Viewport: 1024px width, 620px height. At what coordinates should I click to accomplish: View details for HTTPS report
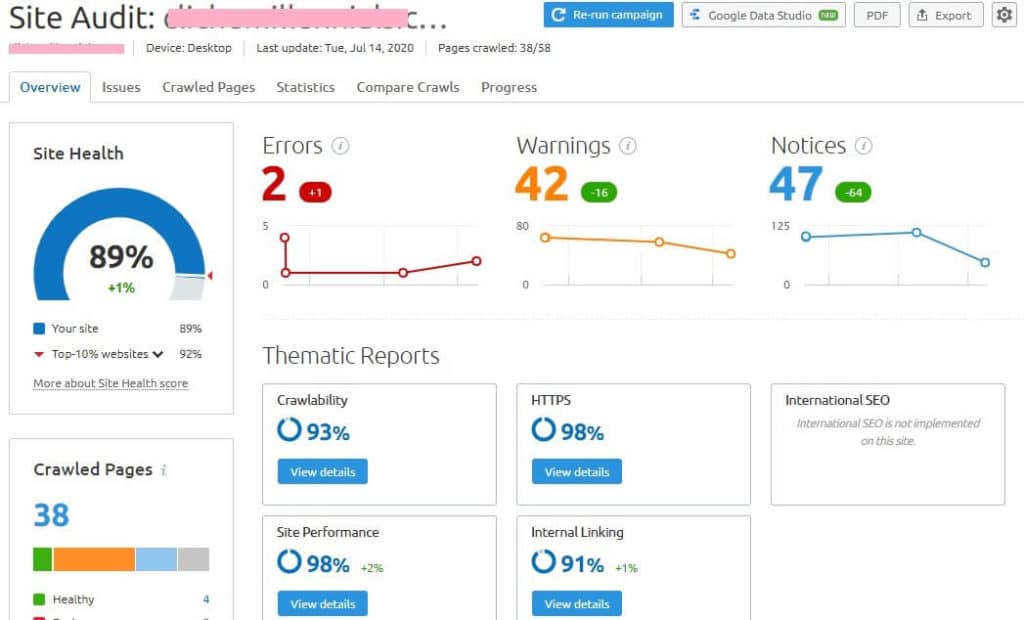577,472
